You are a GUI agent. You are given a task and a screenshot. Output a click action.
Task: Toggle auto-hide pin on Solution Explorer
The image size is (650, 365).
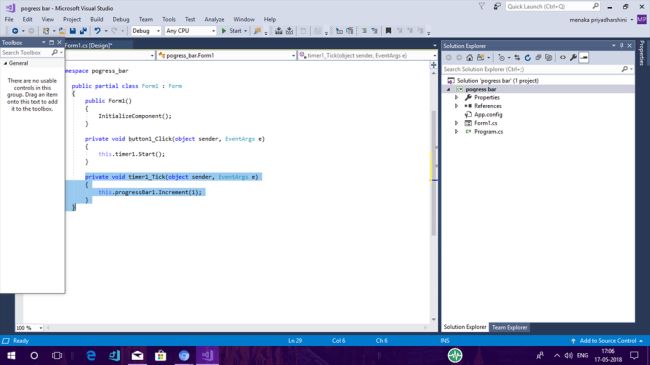621,46
